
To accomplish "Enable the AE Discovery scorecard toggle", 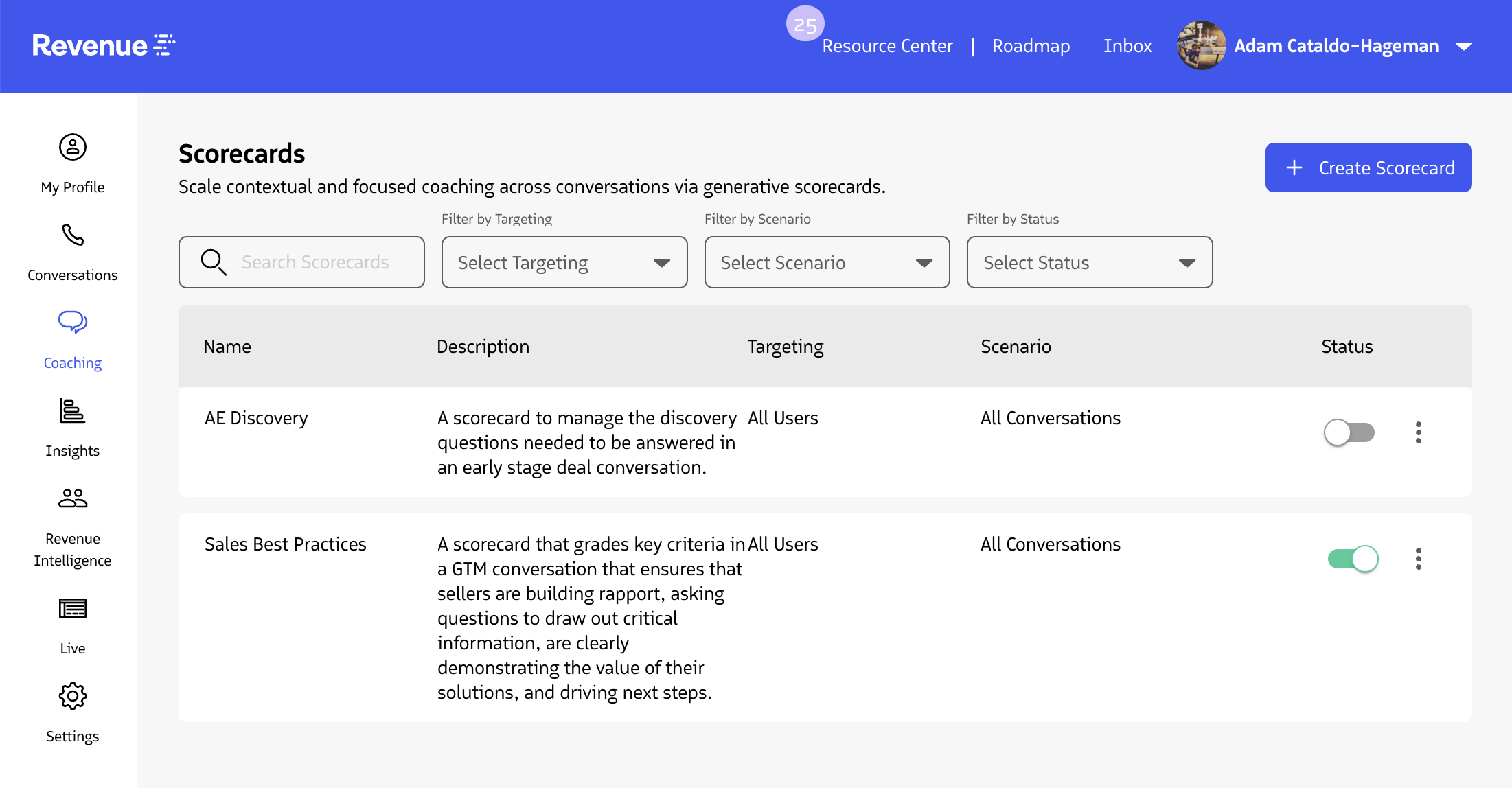I will click(1349, 432).
